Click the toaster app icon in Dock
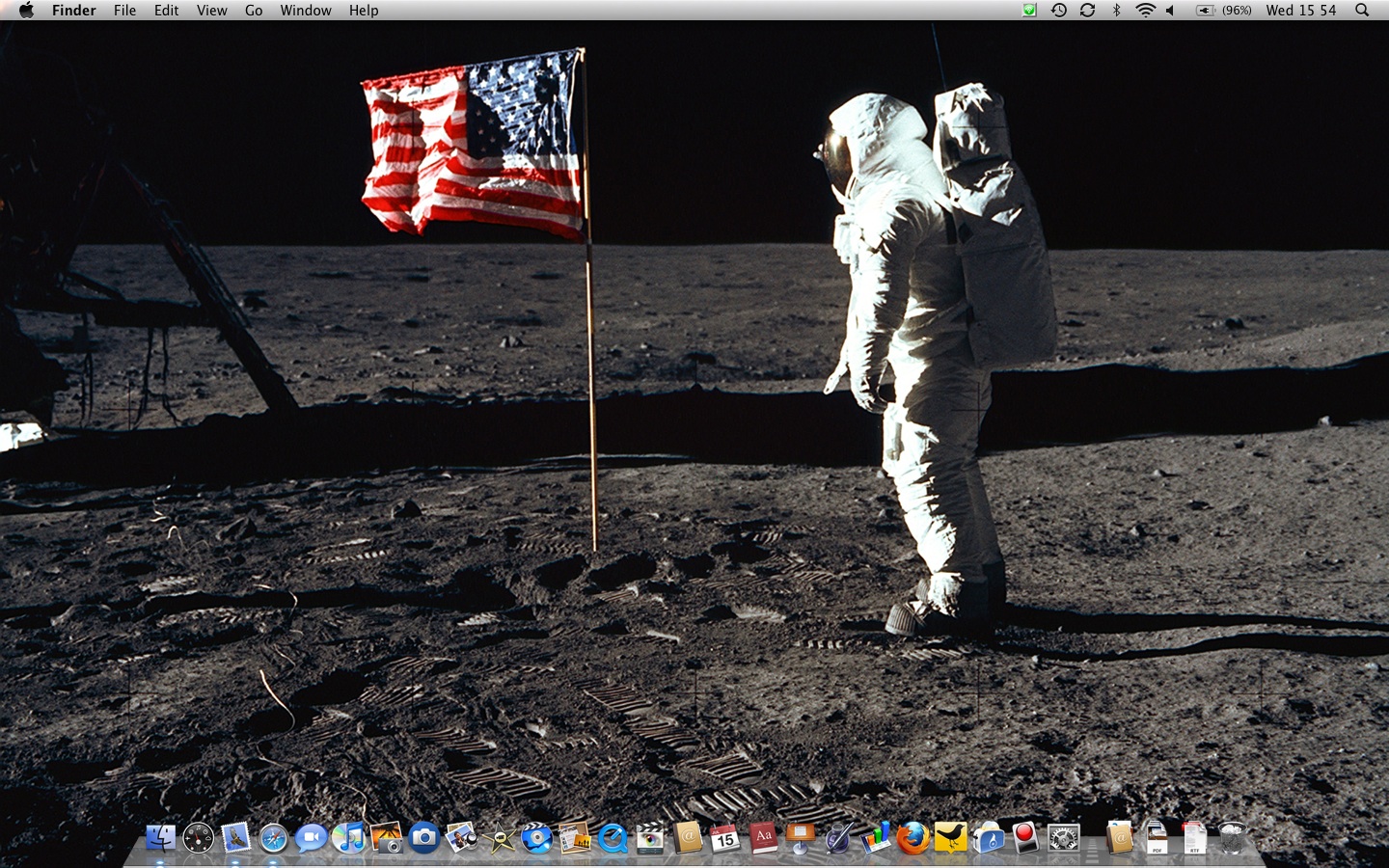The height and width of the screenshot is (868, 1389). click(x=989, y=837)
